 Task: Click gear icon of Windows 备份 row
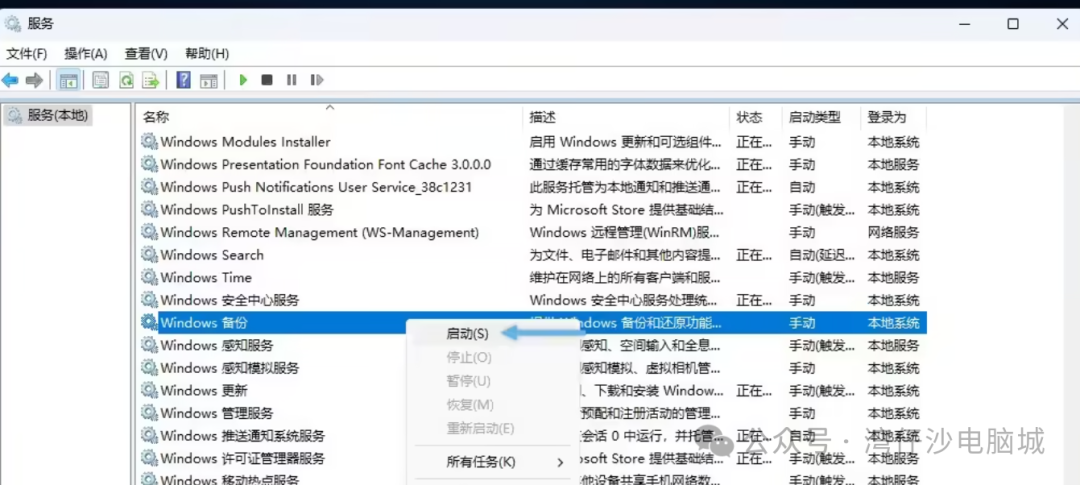[x=149, y=322]
